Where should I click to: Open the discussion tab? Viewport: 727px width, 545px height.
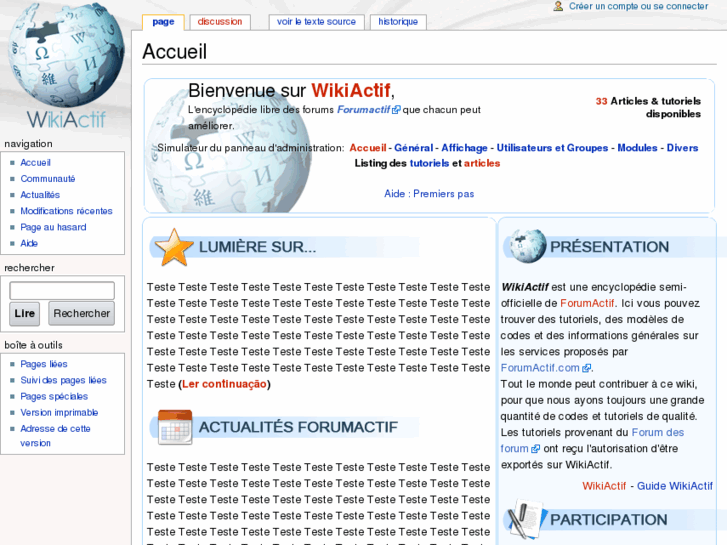pyautogui.click(x=220, y=22)
